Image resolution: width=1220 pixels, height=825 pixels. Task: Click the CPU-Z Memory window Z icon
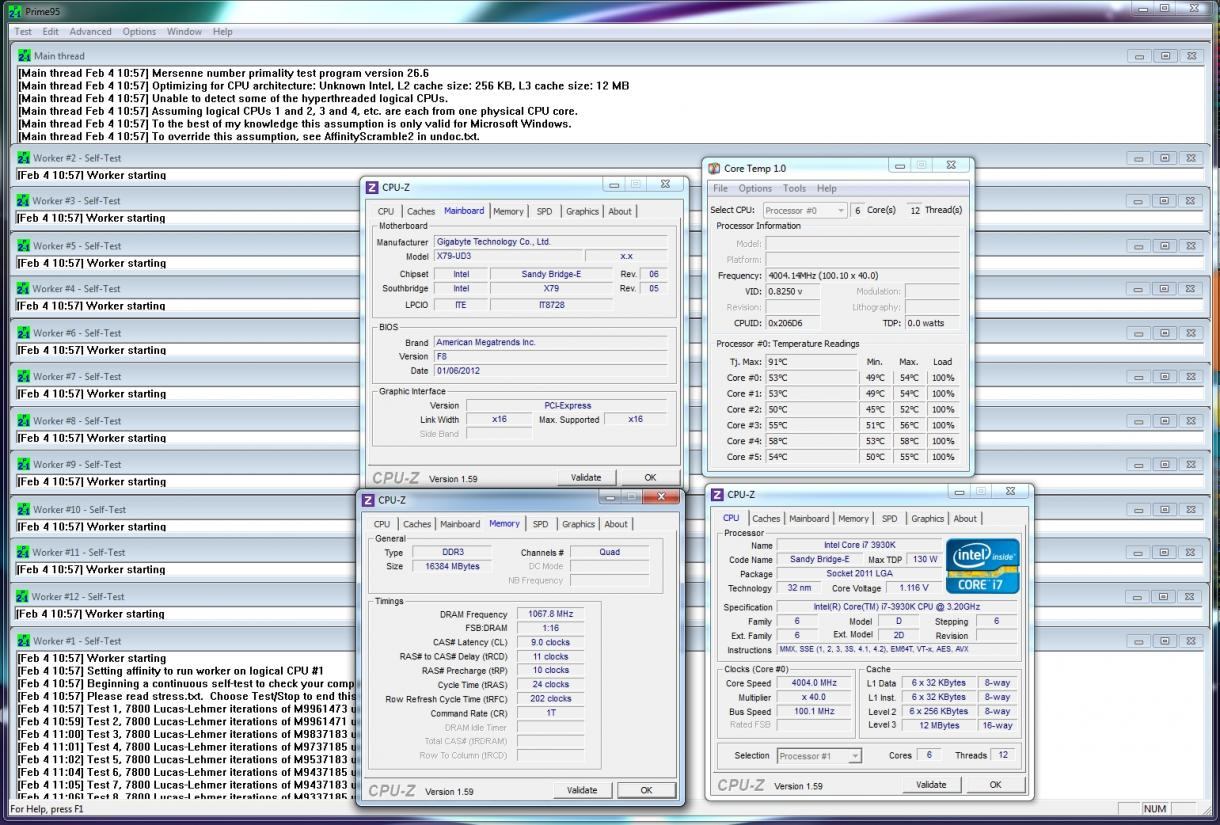[x=368, y=500]
